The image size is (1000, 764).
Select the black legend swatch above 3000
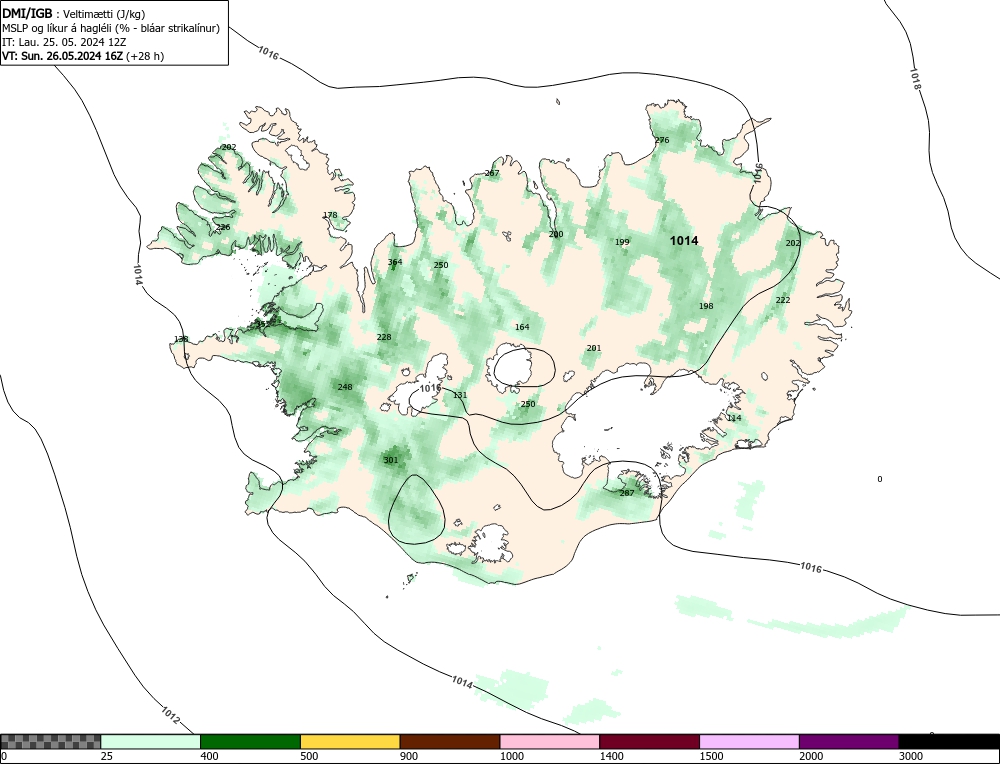[949, 742]
